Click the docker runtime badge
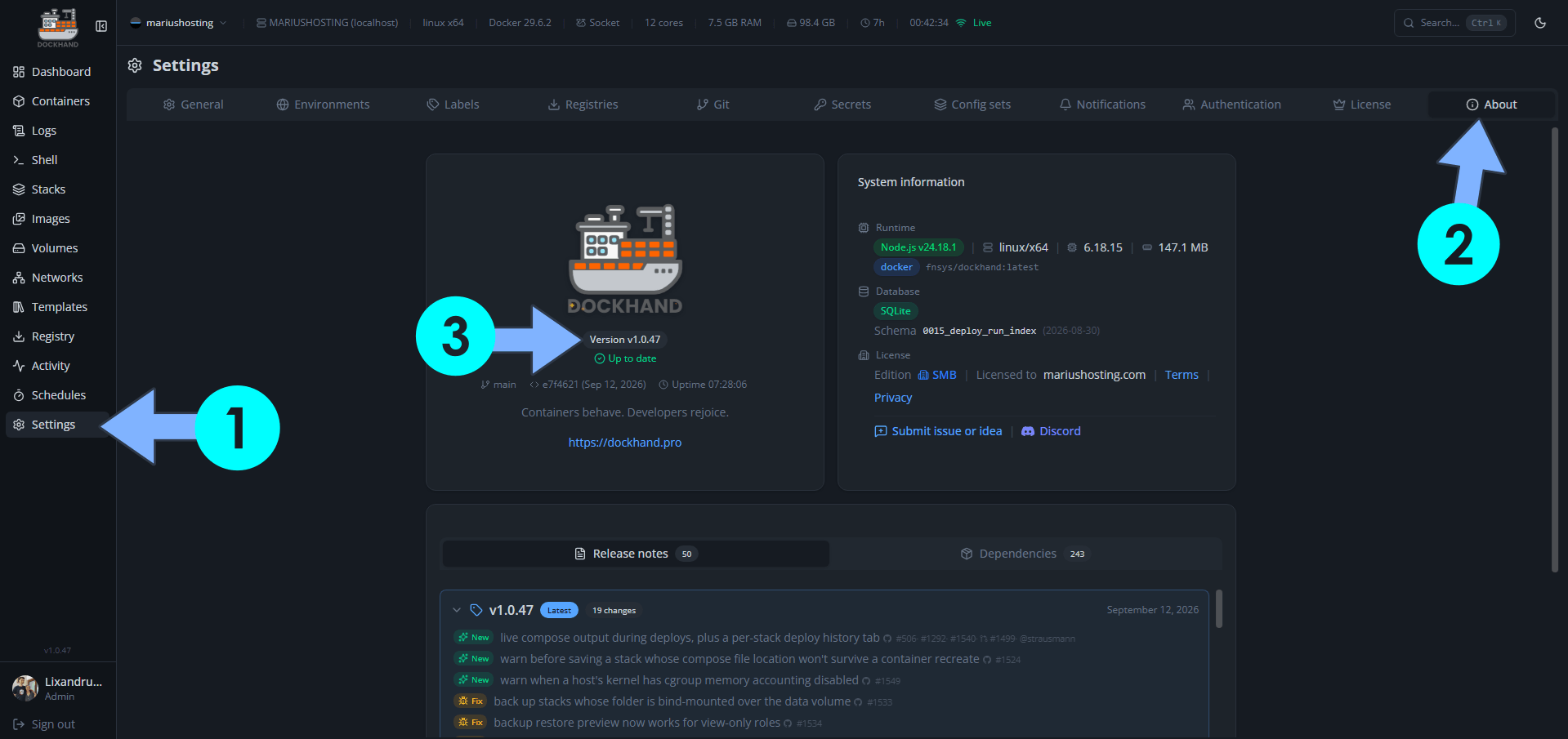The height and width of the screenshot is (739, 1568). pos(896,267)
